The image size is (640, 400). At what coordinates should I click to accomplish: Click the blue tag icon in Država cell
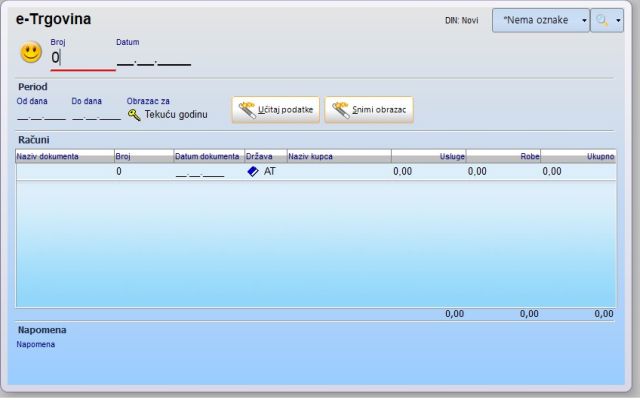253,171
